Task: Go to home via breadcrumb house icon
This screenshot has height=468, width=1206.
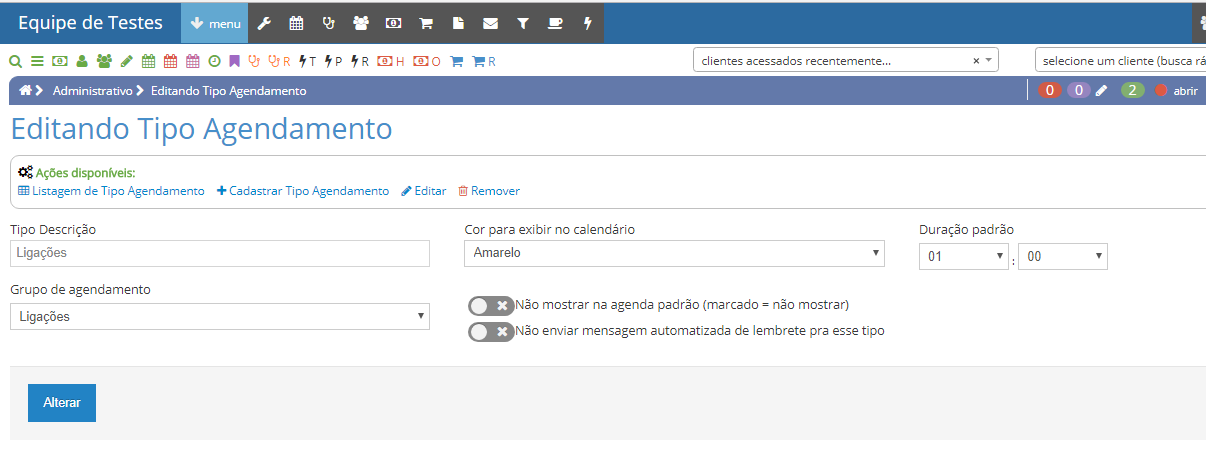Action: pos(25,90)
